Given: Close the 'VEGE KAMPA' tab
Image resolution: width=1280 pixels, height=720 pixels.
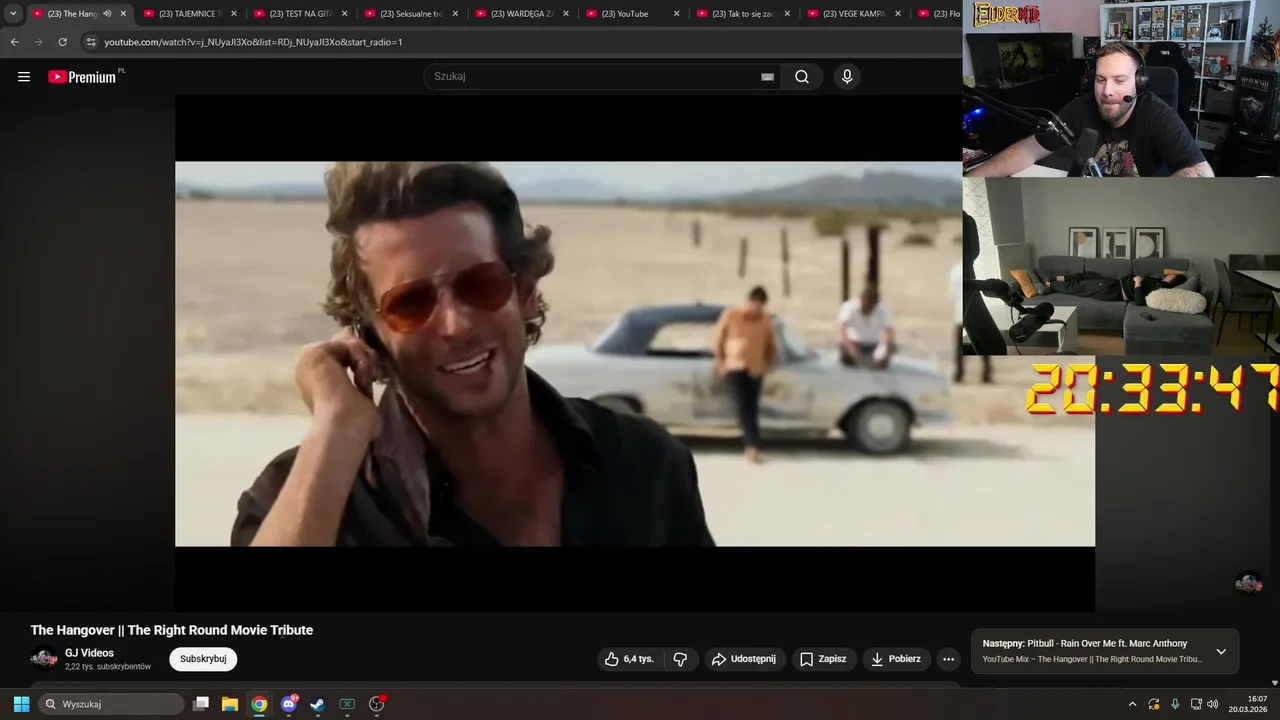Looking at the screenshot, I should 897,14.
